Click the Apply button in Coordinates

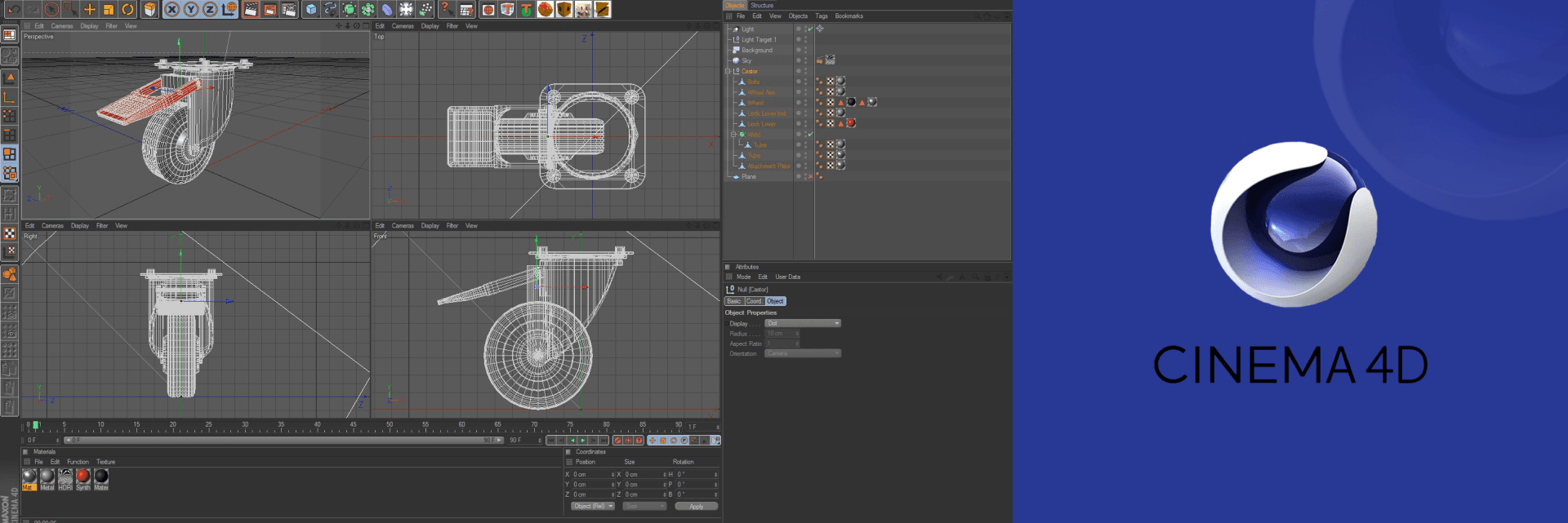(696, 507)
